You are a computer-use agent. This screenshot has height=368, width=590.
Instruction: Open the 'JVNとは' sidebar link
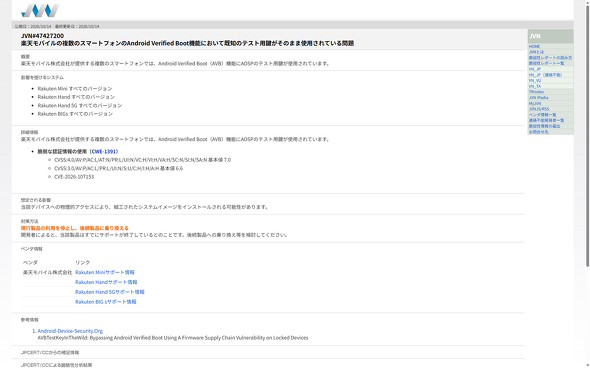(536, 52)
